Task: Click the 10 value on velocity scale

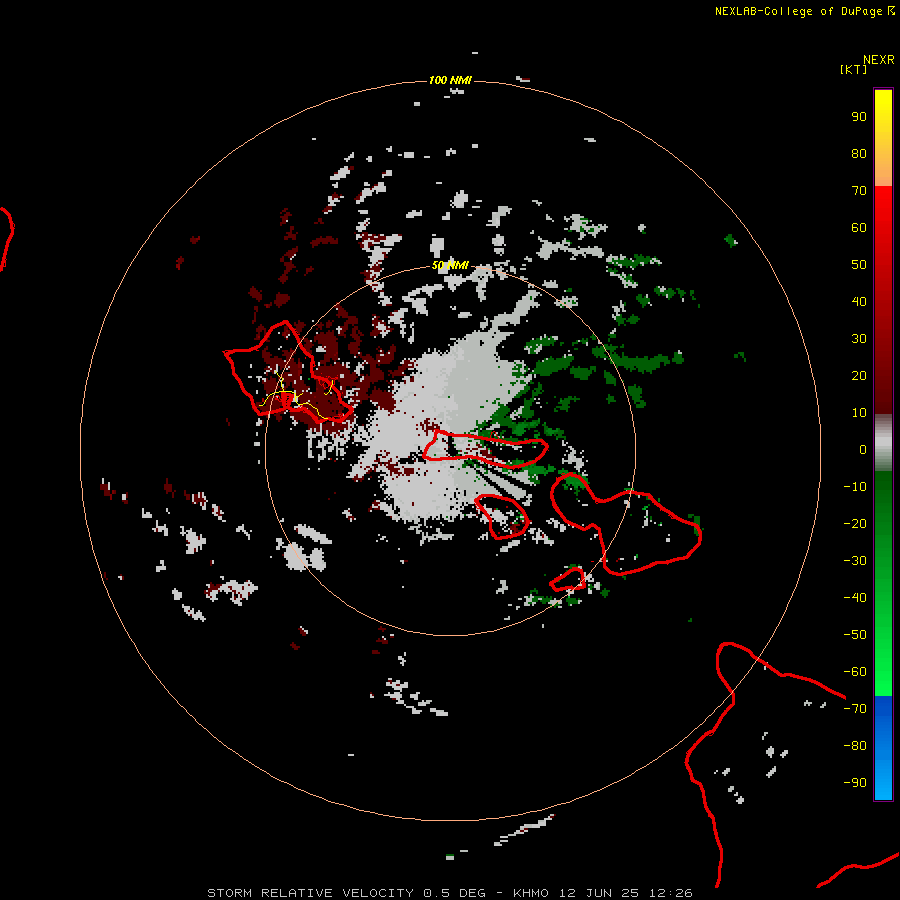Action: pyautogui.click(x=859, y=413)
